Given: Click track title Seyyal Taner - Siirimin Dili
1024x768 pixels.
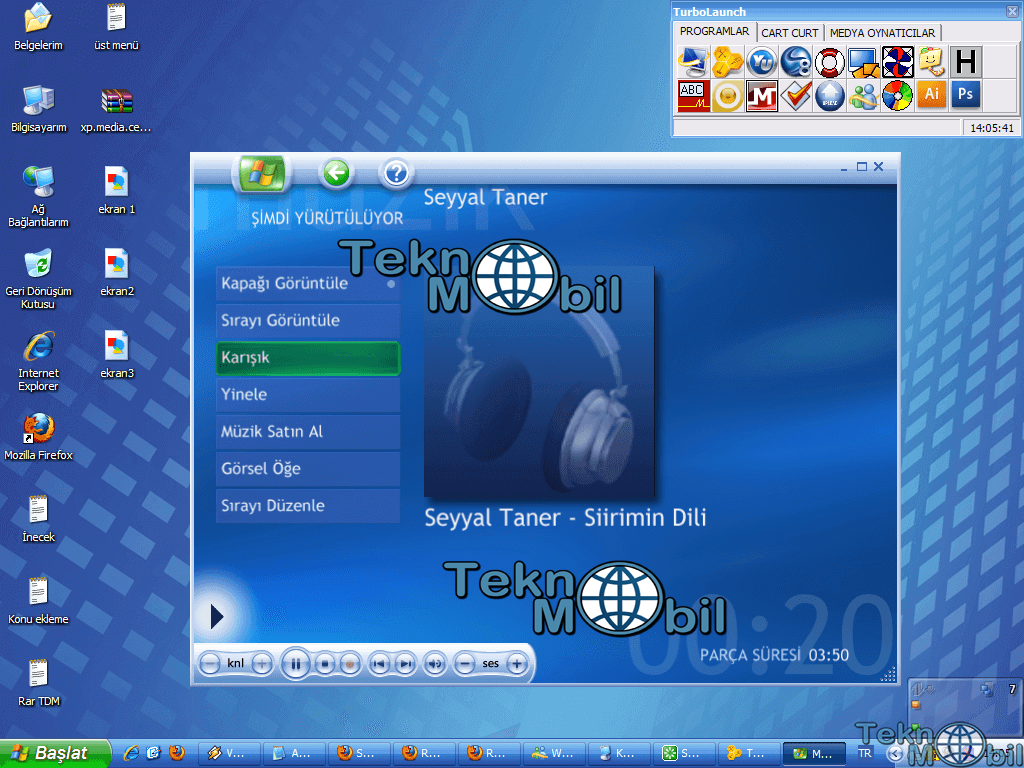Looking at the screenshot, I should (x=565, y=518).
